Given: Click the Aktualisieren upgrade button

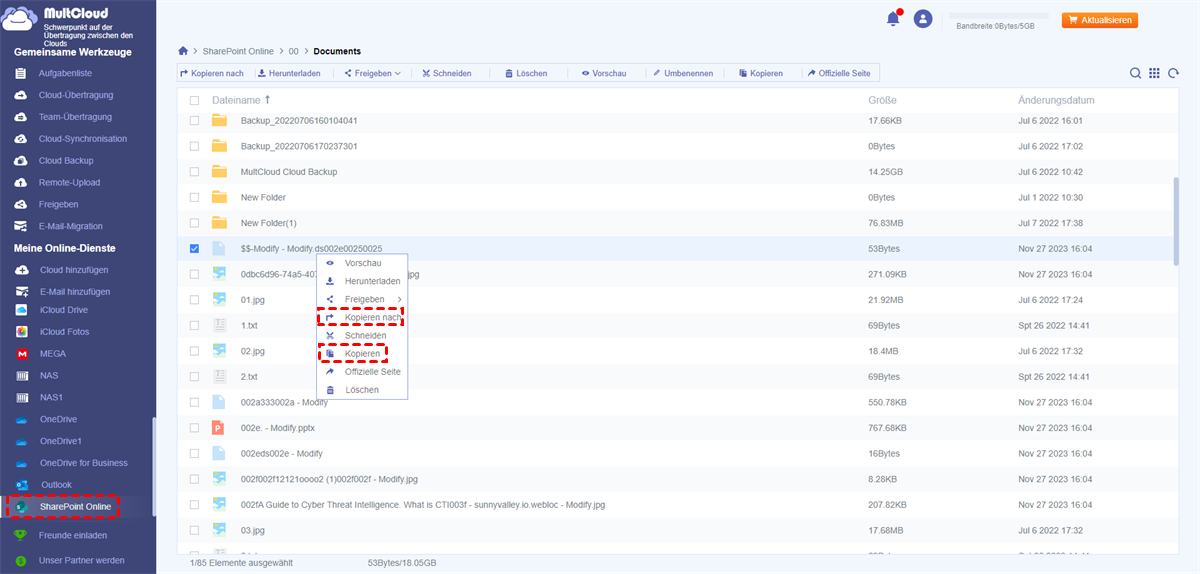Looking at the screenshot, I should tap(1099, 19).
